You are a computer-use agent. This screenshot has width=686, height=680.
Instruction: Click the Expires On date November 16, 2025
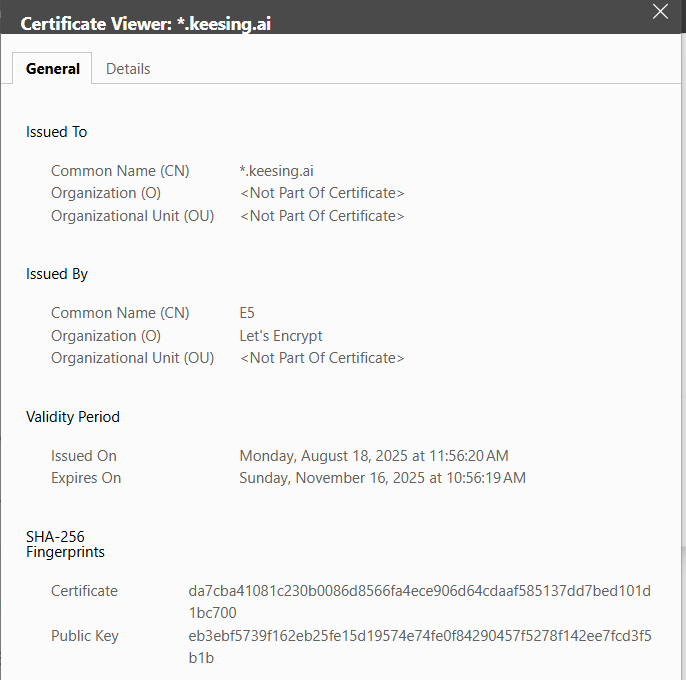382,478
